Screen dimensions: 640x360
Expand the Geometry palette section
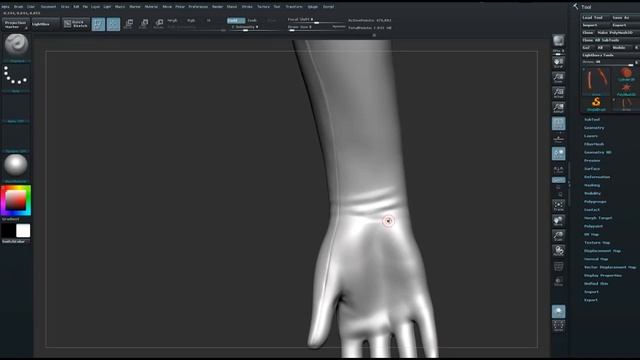tap(594, 128)
